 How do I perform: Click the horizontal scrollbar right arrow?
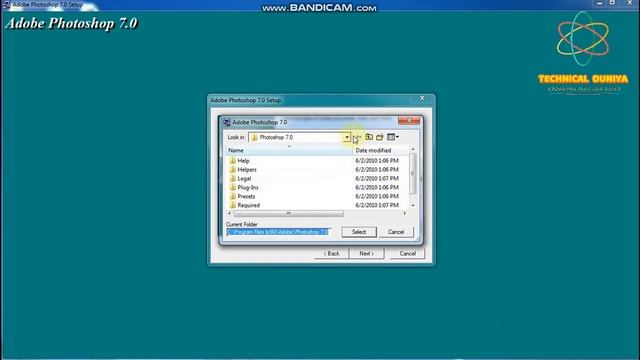(x=404, y=213)
